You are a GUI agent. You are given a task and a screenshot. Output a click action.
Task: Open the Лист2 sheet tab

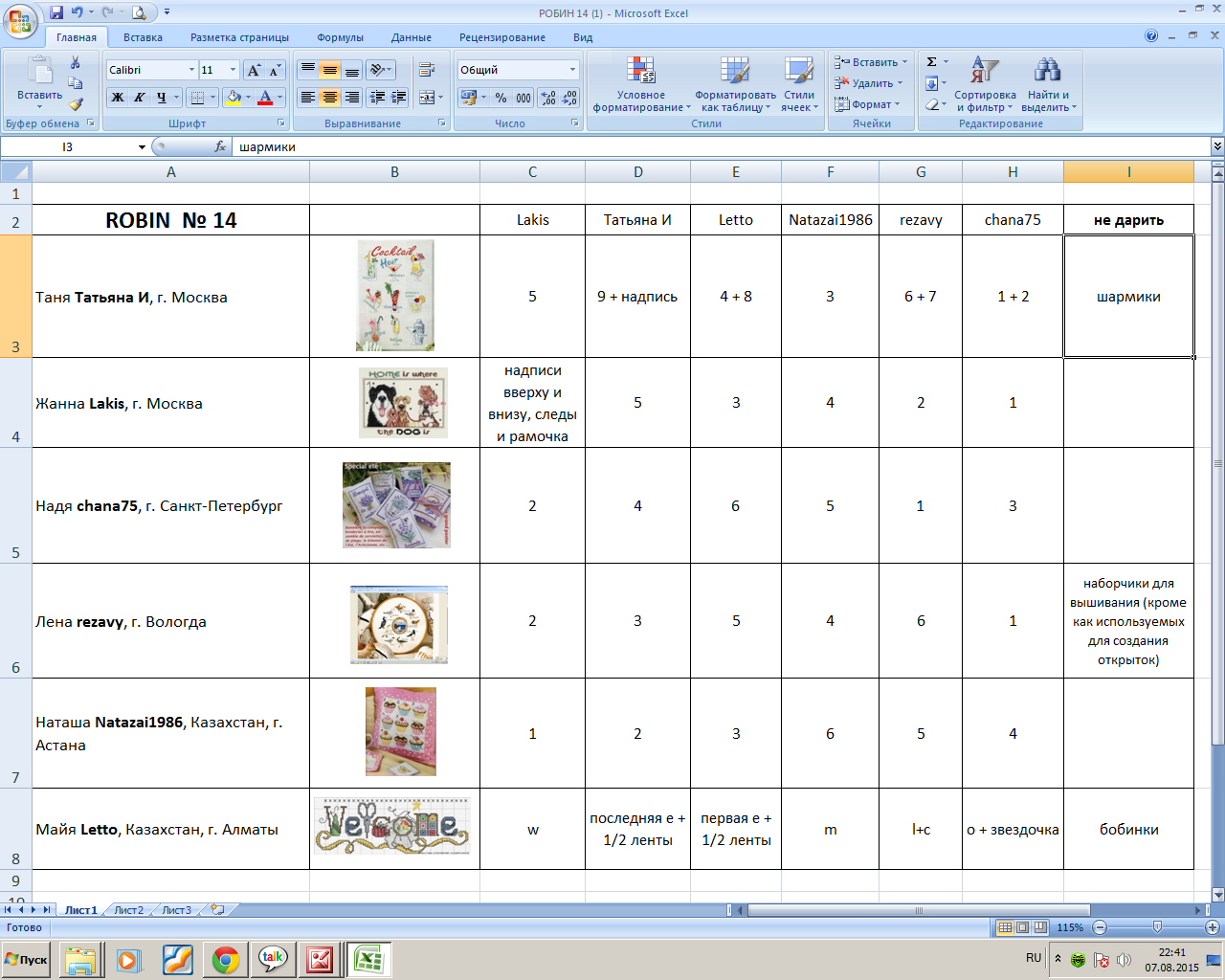128,910
